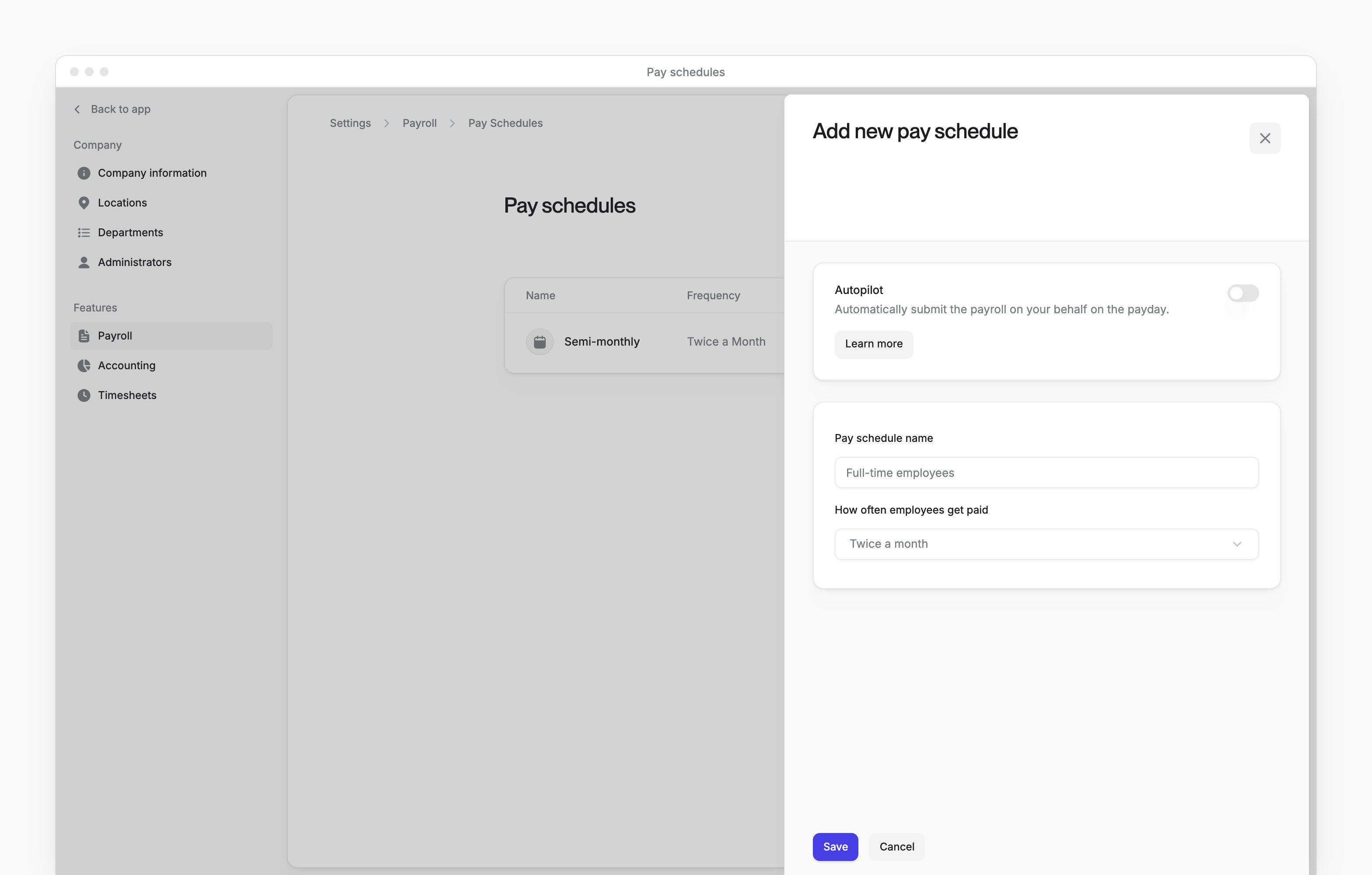Click the Settings breadcrumb

pos(350,123)
